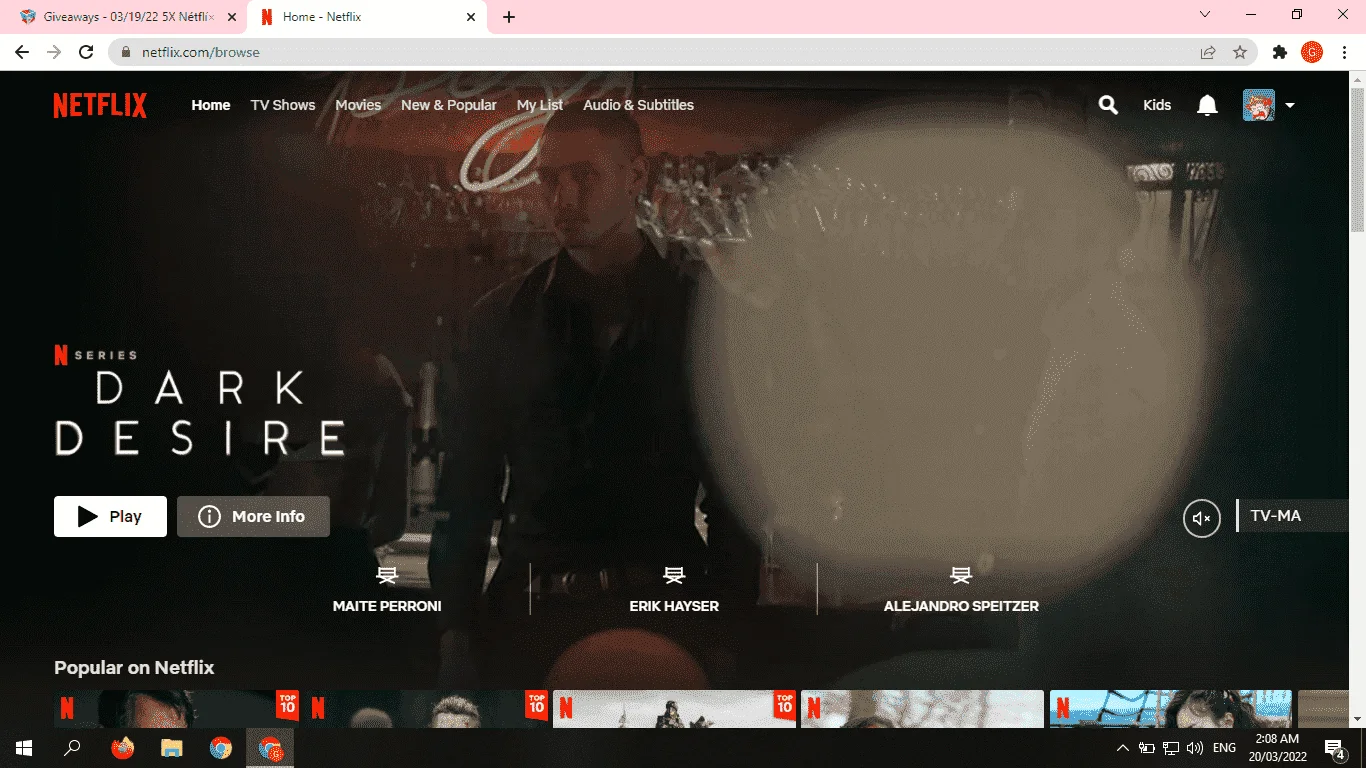The width and height of the screenshot is (1366, 768).
Task: Open Windows Start menu
Action: pyautogui.click(x=24, y=748)
